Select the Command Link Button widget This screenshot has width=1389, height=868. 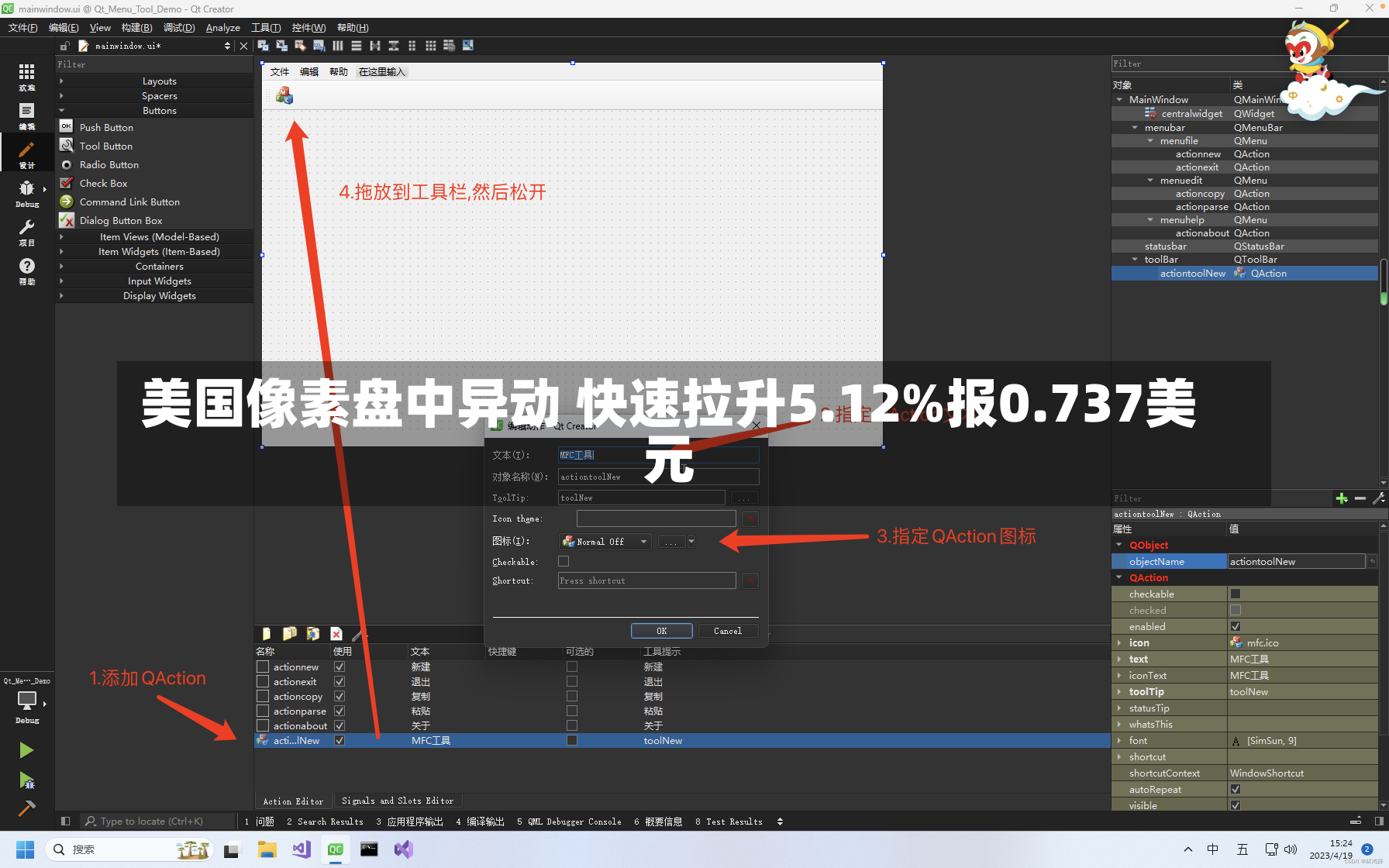click(129, 201)
